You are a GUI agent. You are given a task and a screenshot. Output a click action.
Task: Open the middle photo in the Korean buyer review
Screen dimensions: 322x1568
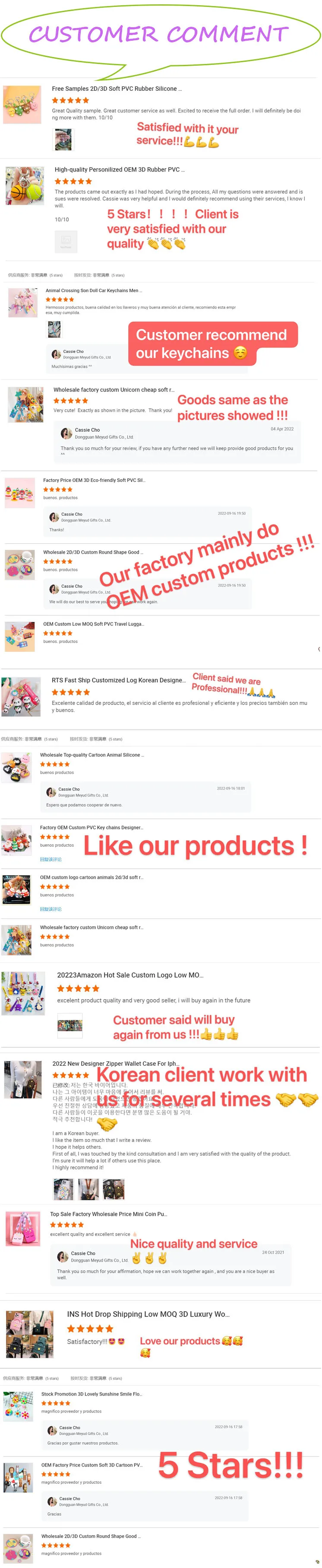[89, 1189]
